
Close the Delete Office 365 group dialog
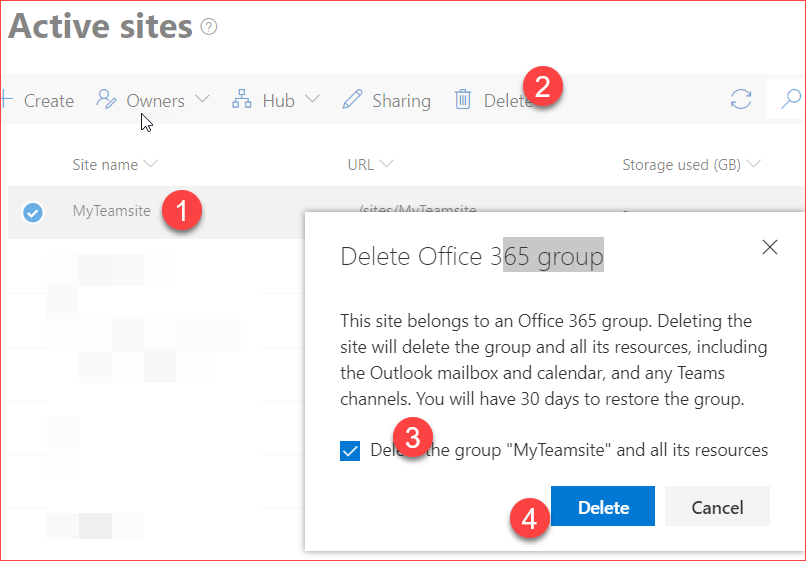pyautogui.click(x=770, y=247)
